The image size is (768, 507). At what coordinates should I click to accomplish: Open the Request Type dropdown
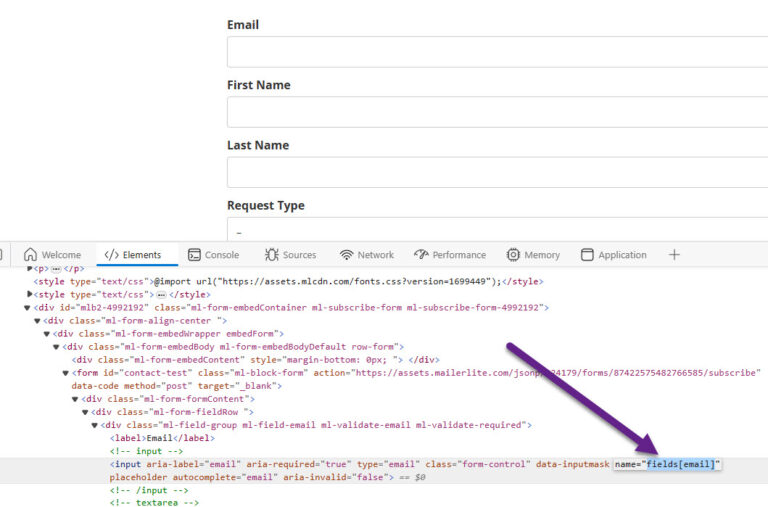point(497,230)
